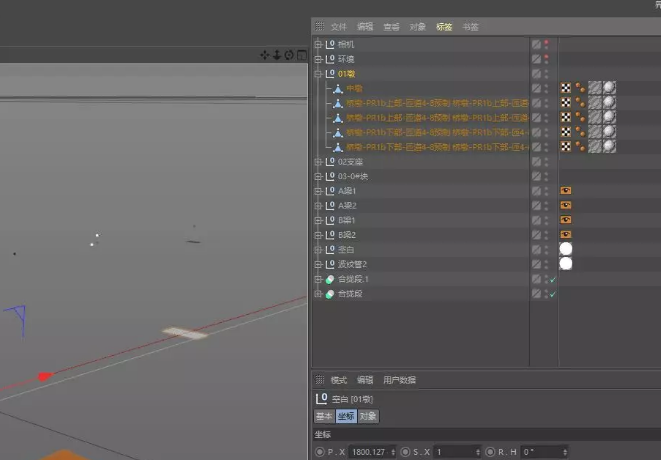This screenshot has width=661, height=460.
Task: Click the Attribute Manager grip handle icon
Action: (x=319, y=379)
